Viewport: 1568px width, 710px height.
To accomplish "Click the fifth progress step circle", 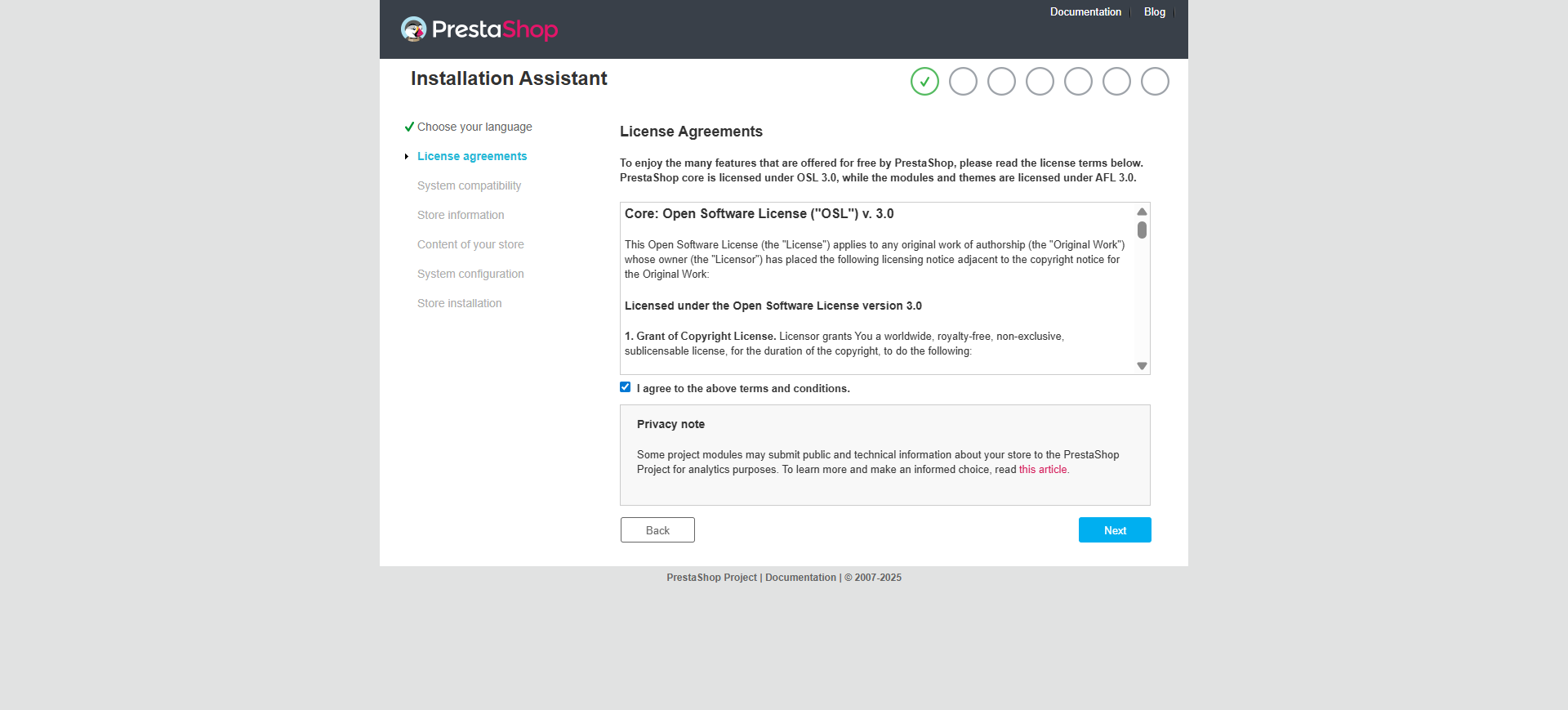I will click(1078, 82).
